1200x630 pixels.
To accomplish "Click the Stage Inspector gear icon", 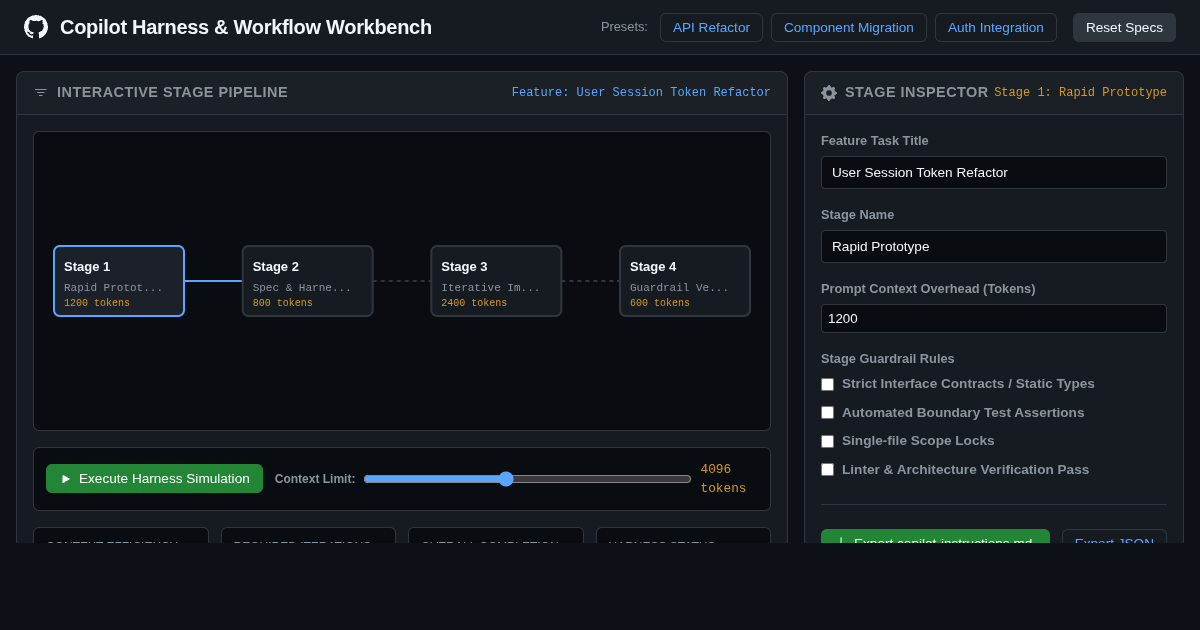I will [829, 92].
